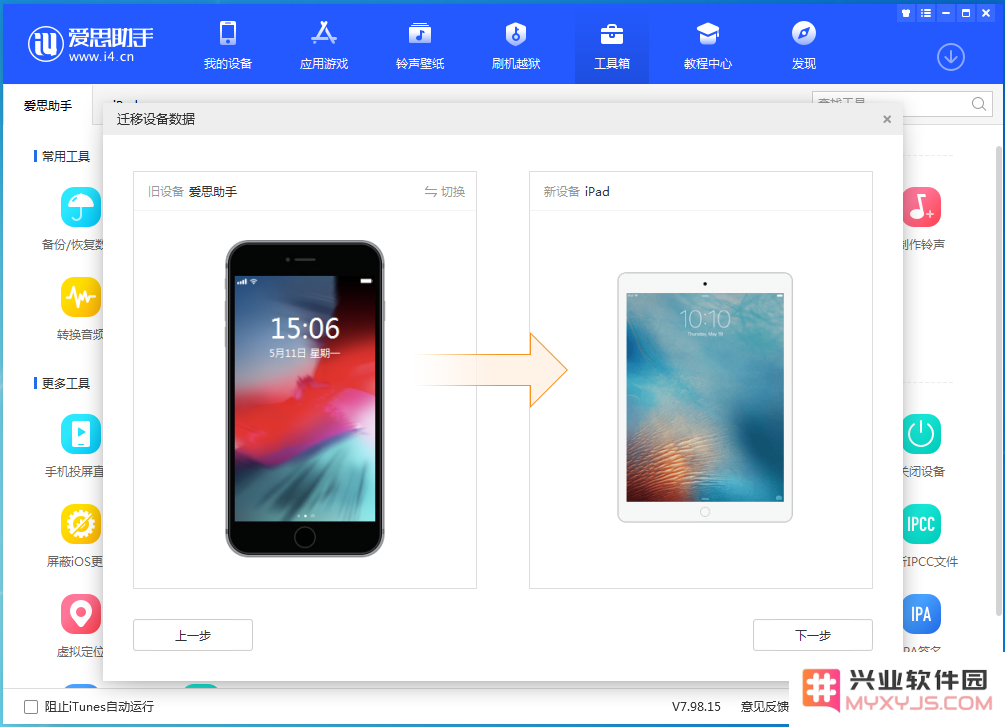Image resolution: width=1005 pixels, height=727 pixels.
Task: Open 备份/恢复数据 umbrella tool icon
Action: pyautogui.click(x=81, y=207)
